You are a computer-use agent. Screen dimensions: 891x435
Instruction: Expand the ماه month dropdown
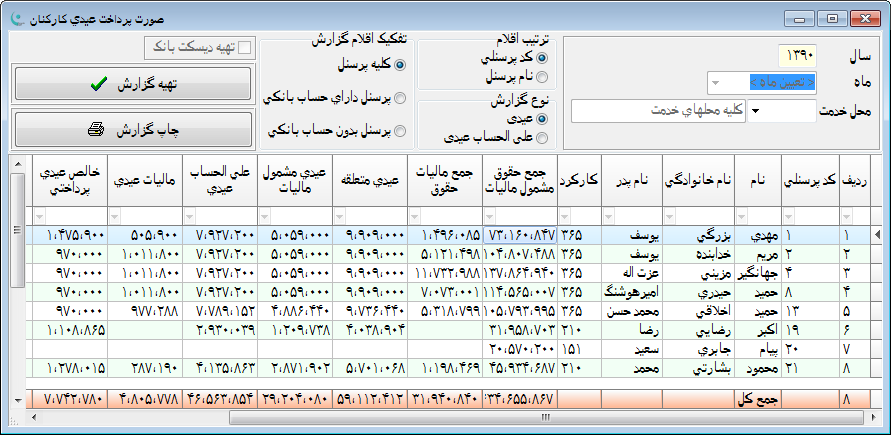click(716, 82)
